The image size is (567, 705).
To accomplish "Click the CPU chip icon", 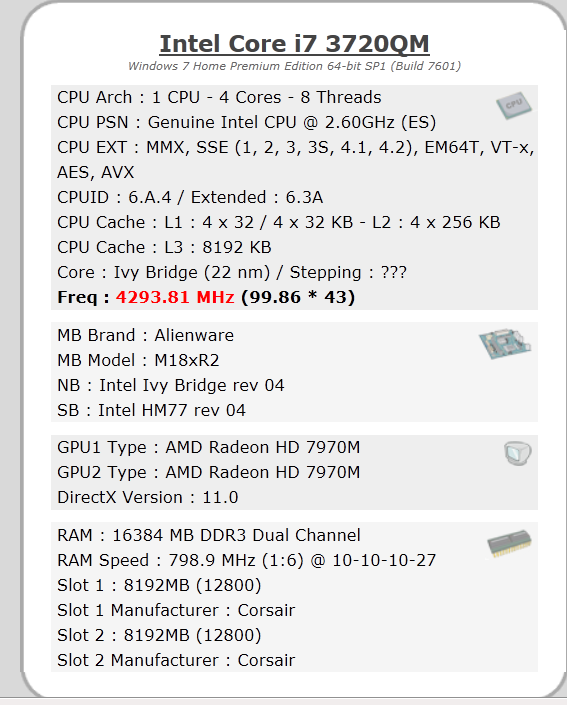I will (513, 106).
